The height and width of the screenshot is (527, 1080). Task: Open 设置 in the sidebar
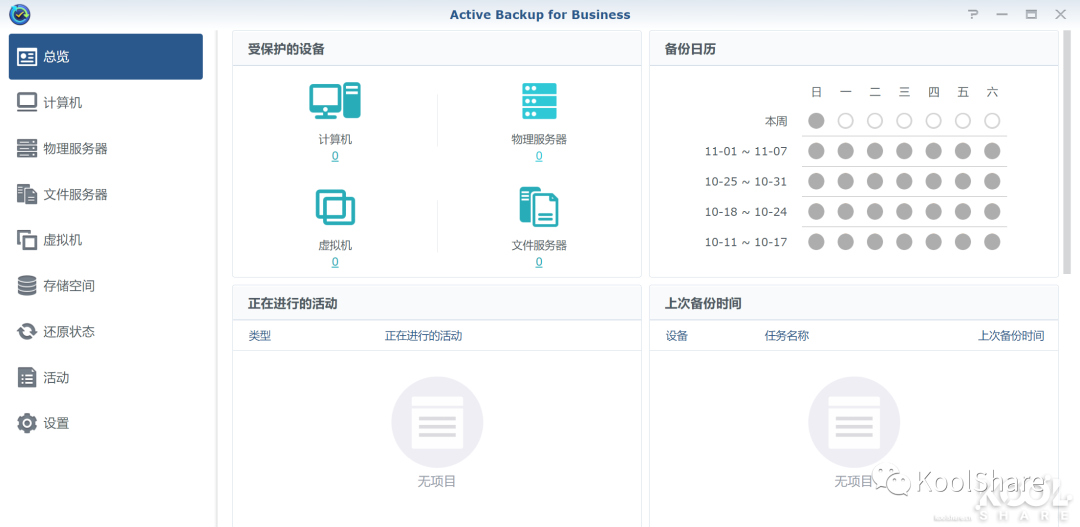(x=105, y=423)
